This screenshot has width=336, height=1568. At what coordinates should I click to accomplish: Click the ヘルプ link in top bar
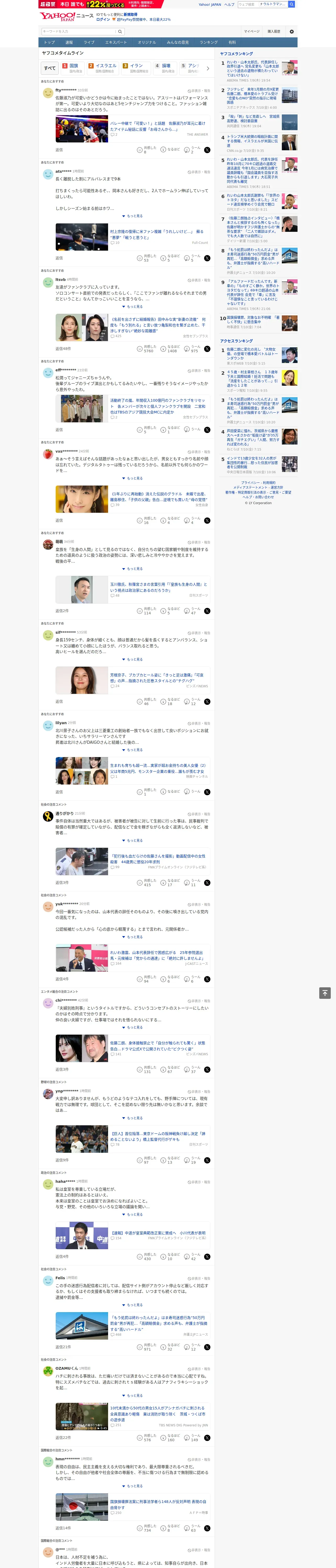[229, 4]
